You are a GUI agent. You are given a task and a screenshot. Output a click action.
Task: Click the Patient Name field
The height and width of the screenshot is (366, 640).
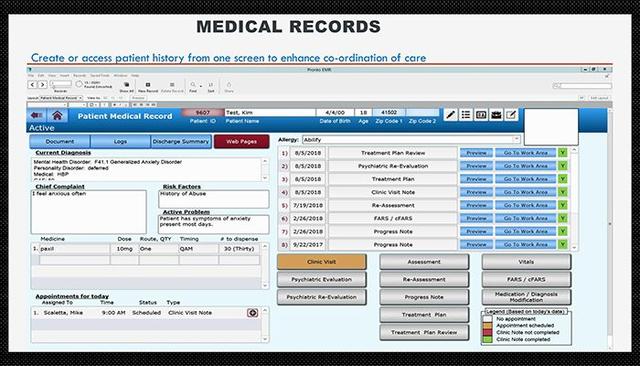pos(270,113)
